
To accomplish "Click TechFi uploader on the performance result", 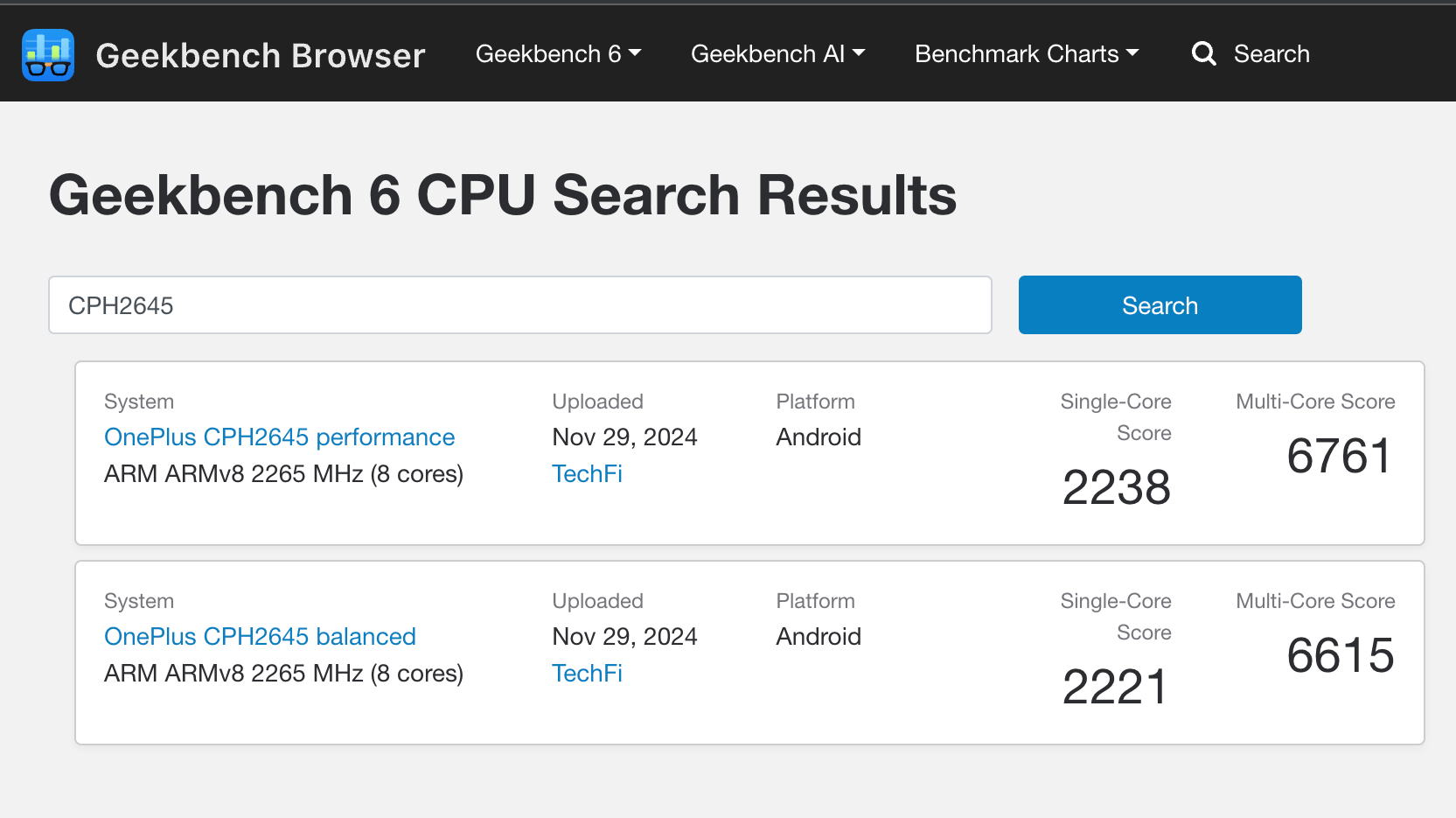I will pos(587,473).
